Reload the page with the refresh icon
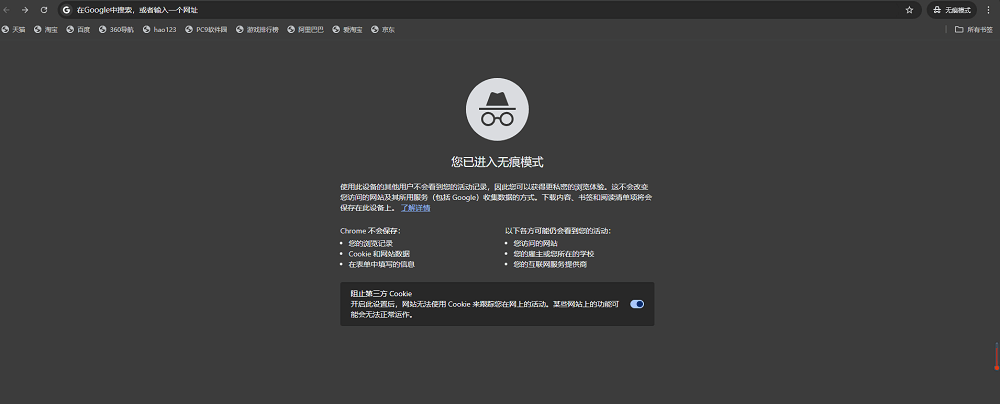 (44, 10)
